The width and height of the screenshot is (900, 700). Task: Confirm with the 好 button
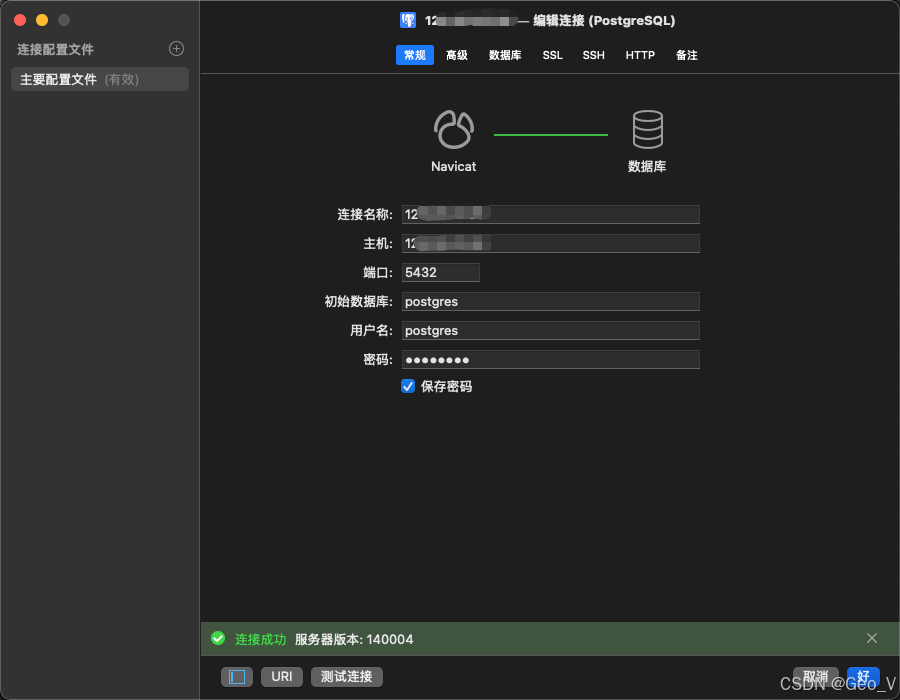point(863,676)
